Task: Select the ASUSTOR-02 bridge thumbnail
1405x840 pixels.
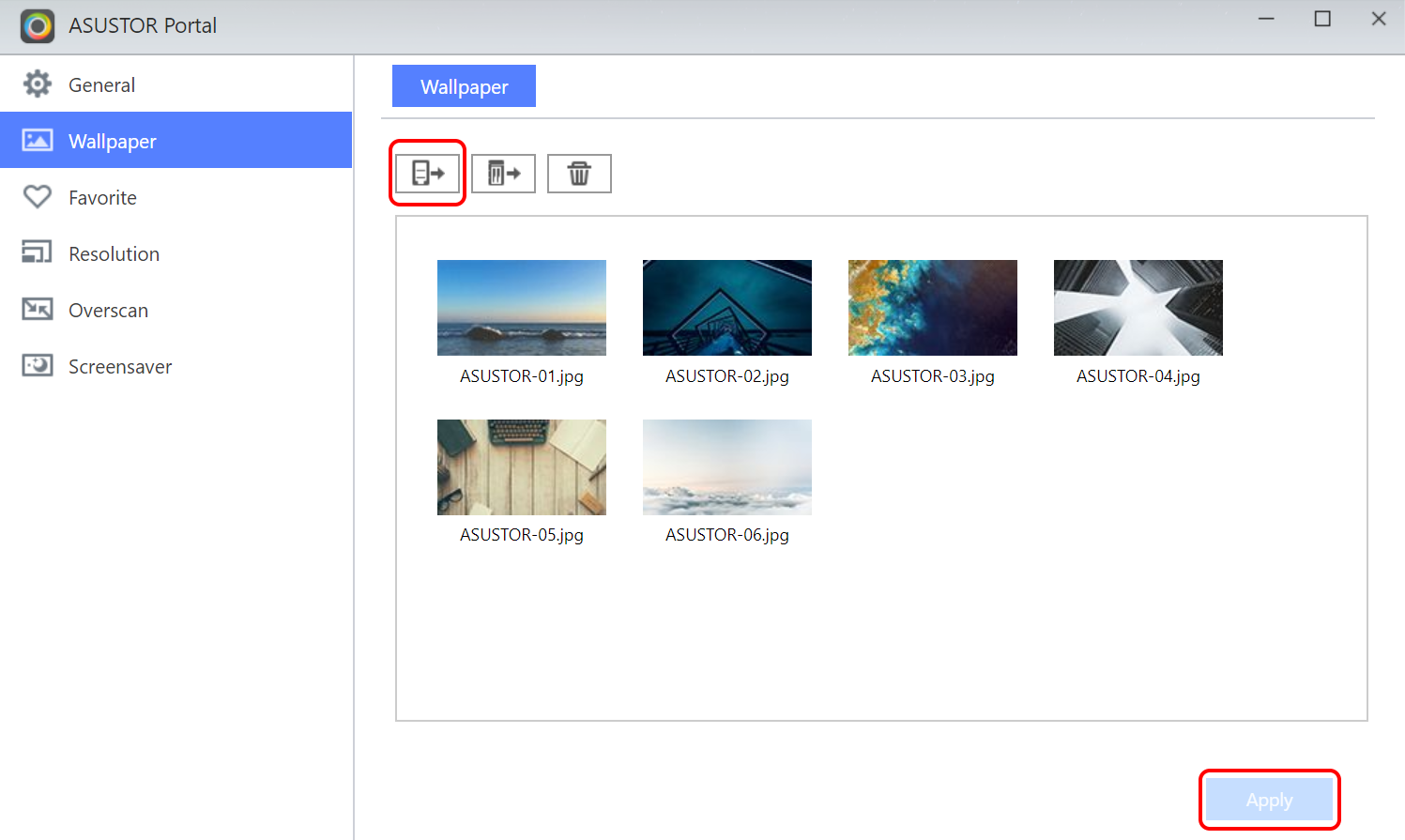Action: click(x=727, y=308)
